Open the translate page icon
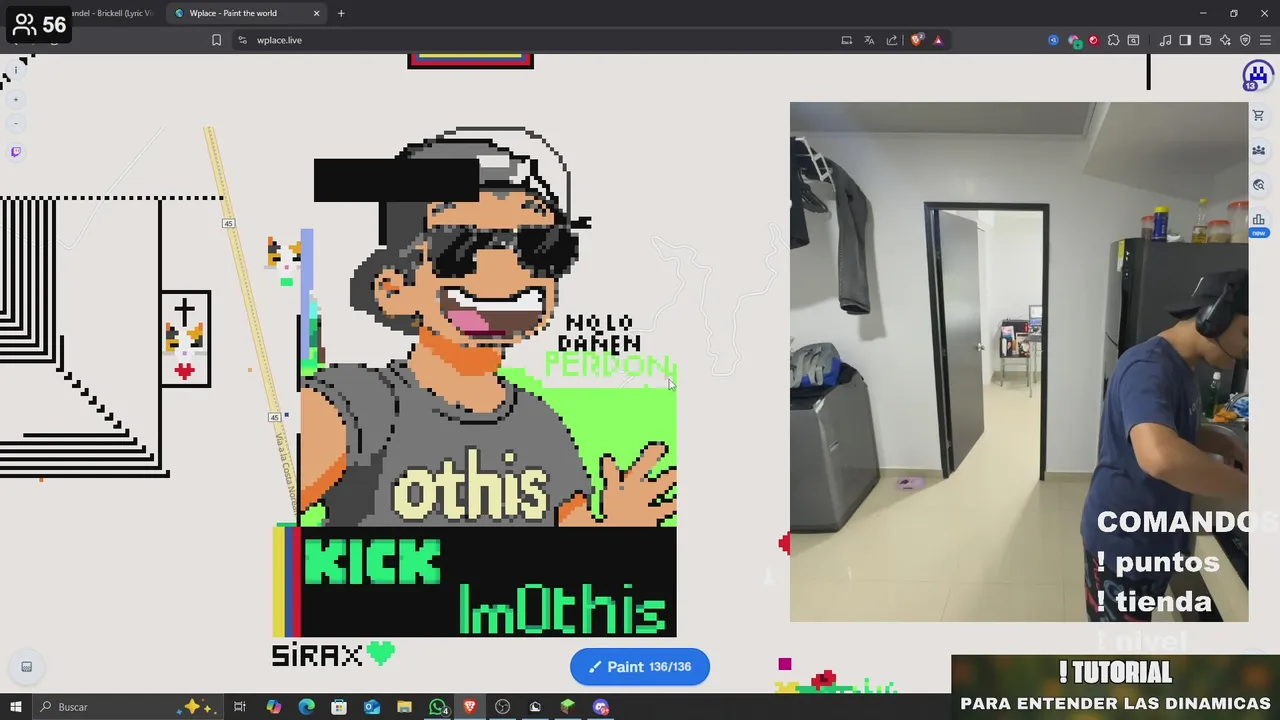Image resolution: width=1280 pixels, height=720 pixels. pyautogui.click(x=869, y=40)
